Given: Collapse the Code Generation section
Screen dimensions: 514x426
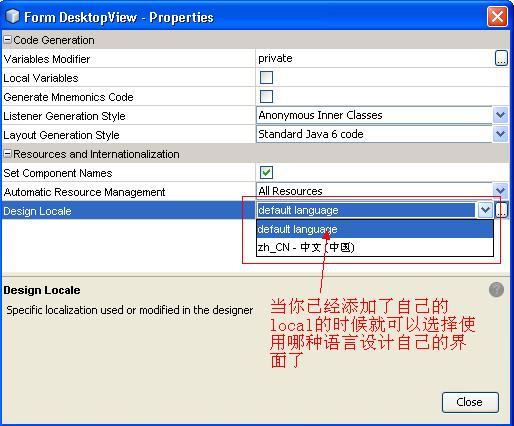Looking at the screenshot, I should 7,40.
